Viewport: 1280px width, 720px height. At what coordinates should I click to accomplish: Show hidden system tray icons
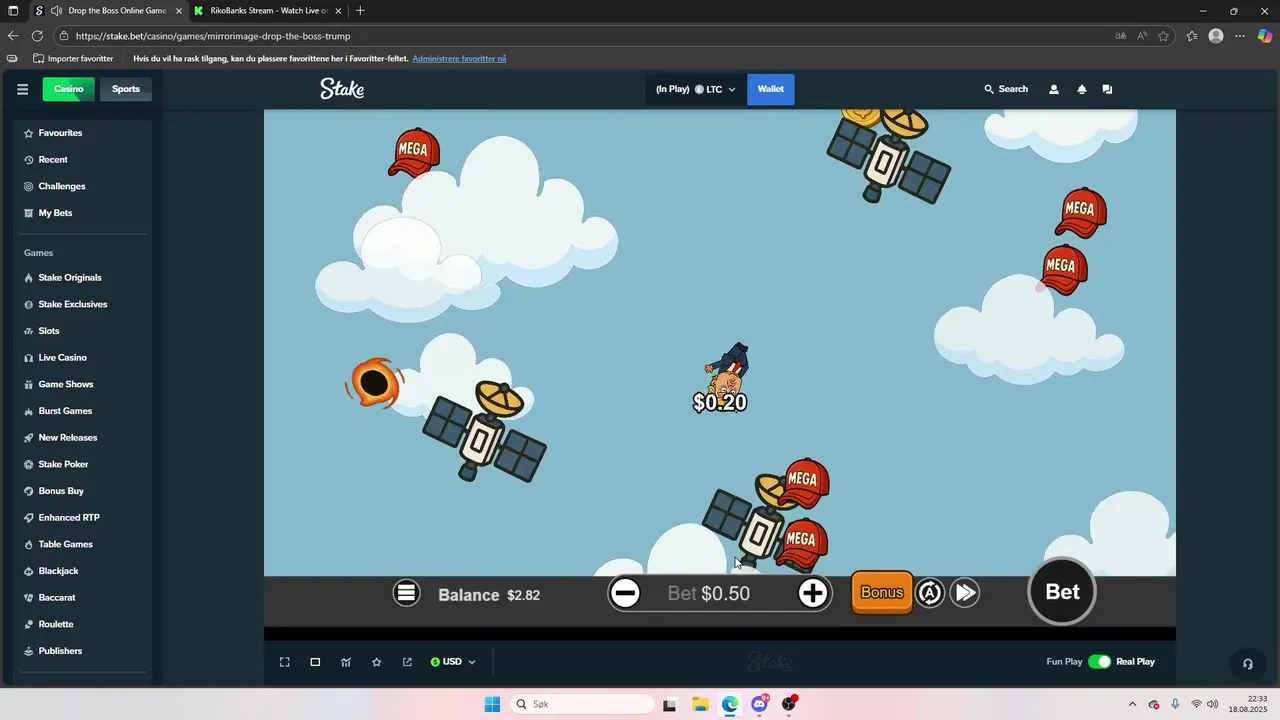[x=1132, y=704]
